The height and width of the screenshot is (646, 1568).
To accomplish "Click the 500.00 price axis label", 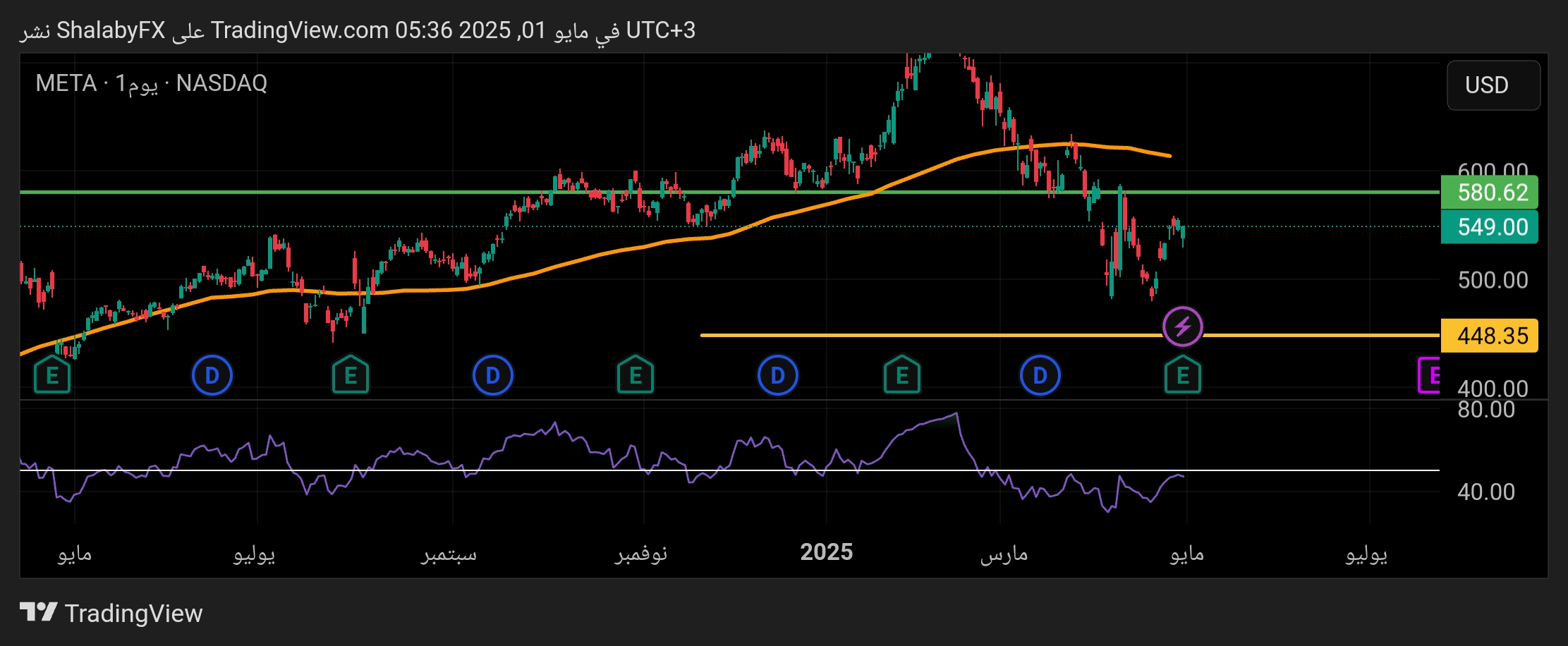I will 1493,280.
